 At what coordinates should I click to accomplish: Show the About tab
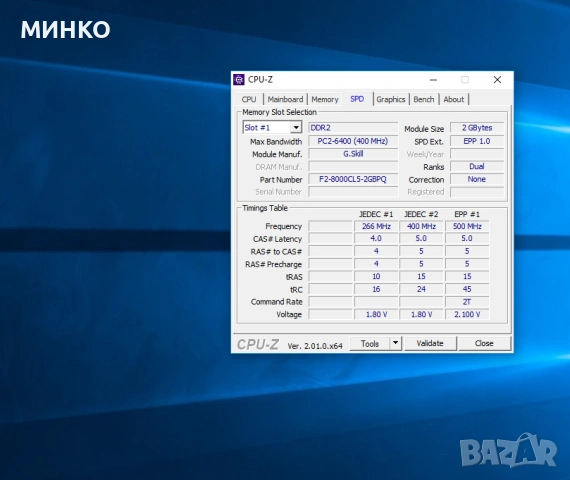(454, 99)
